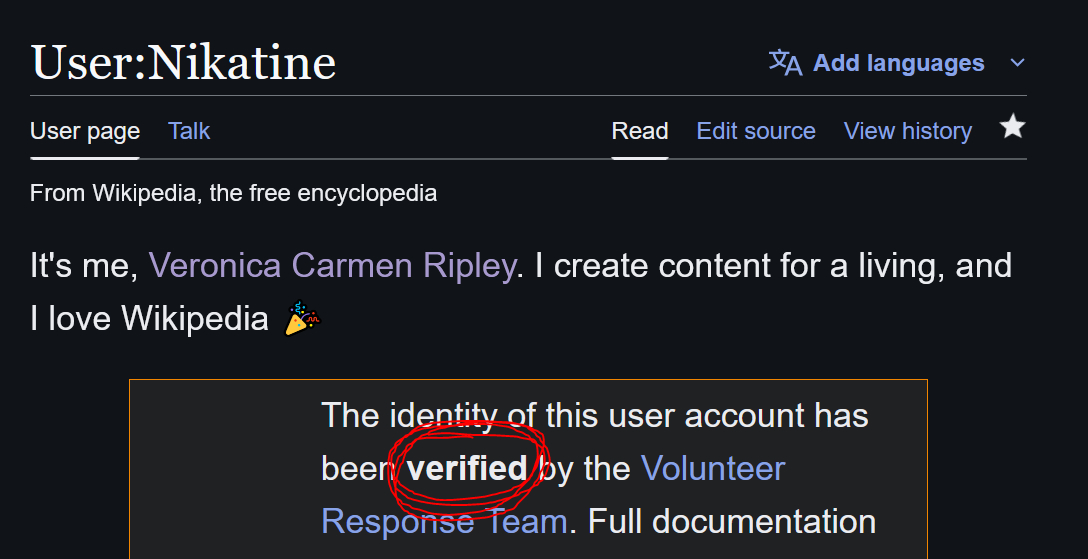
Task: Open the Talk tab
Action: 189,131
